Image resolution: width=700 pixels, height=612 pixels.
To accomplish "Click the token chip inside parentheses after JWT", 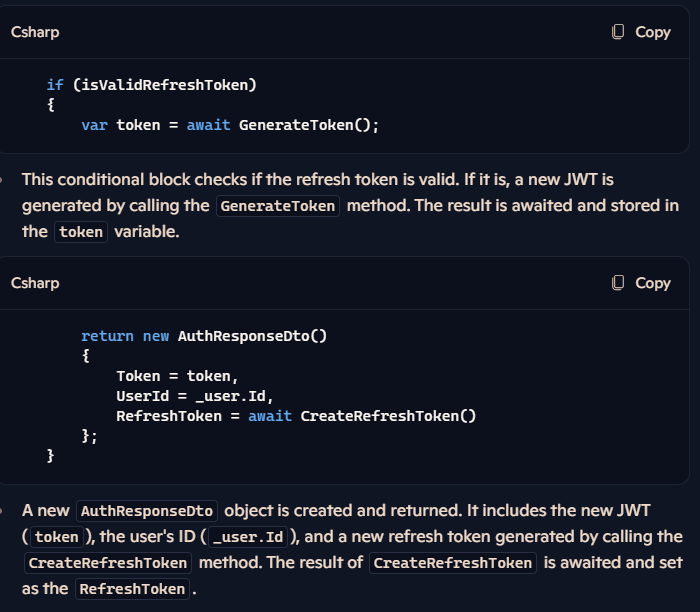I will [57, 537].
